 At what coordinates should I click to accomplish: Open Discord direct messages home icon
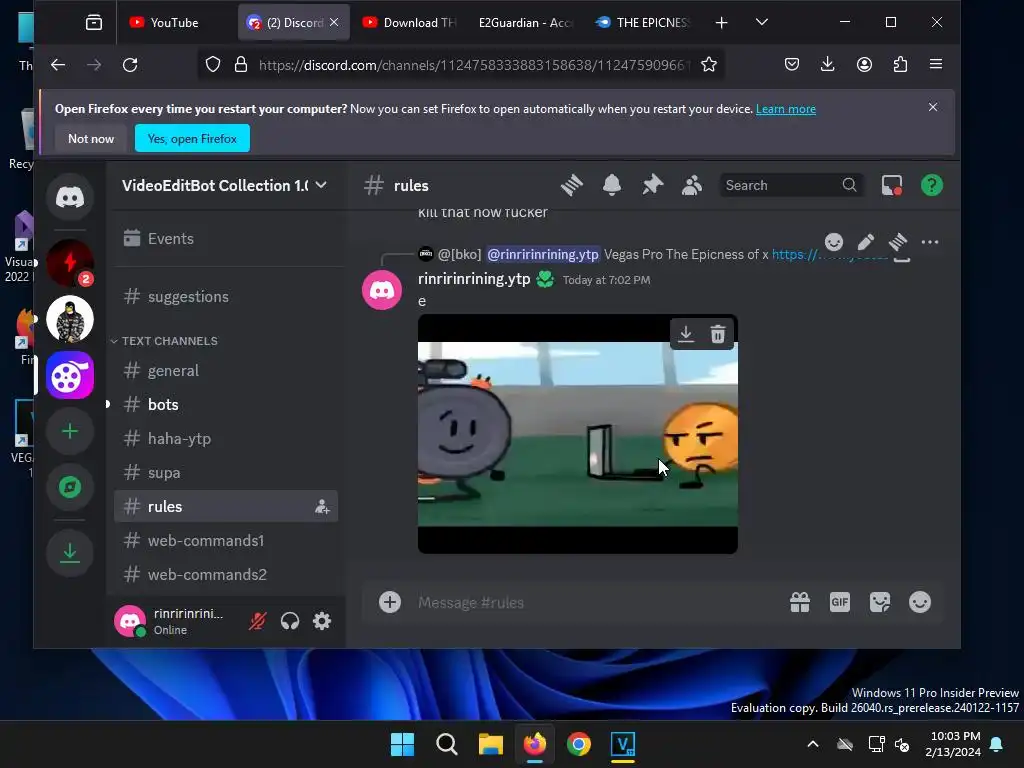[x=70, y=197]
